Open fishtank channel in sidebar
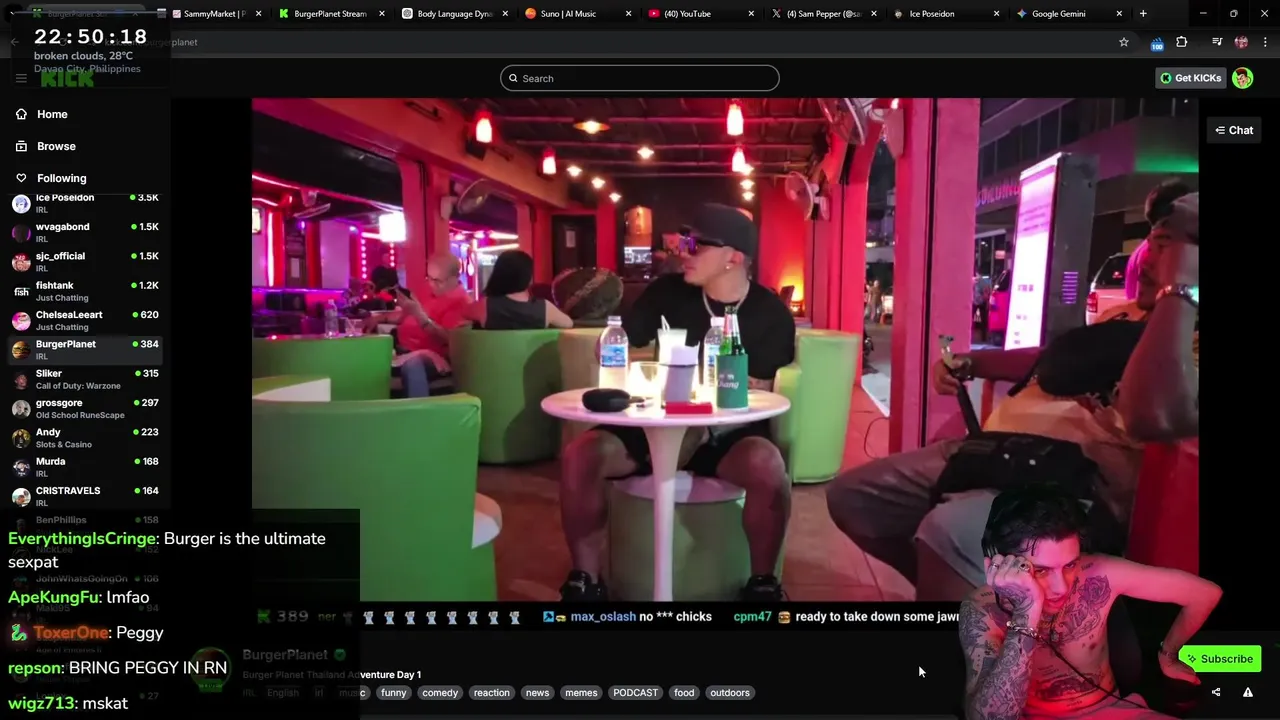The width and height of the screenshot is (1280, 720). 85,291
